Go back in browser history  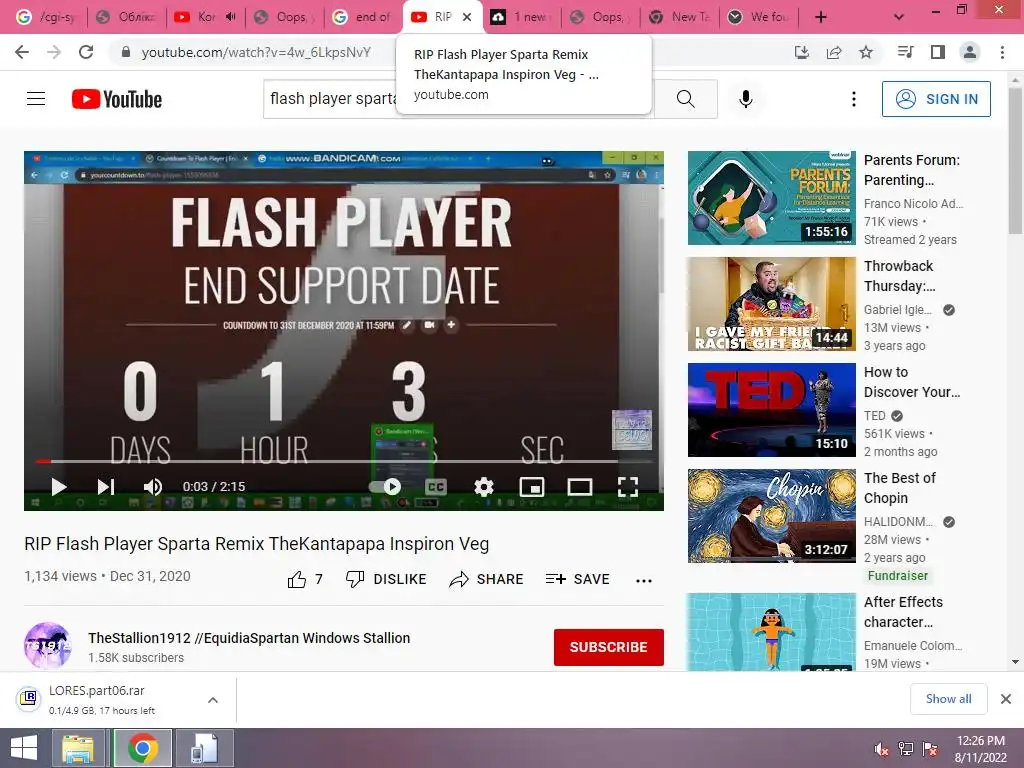[22, 52]
